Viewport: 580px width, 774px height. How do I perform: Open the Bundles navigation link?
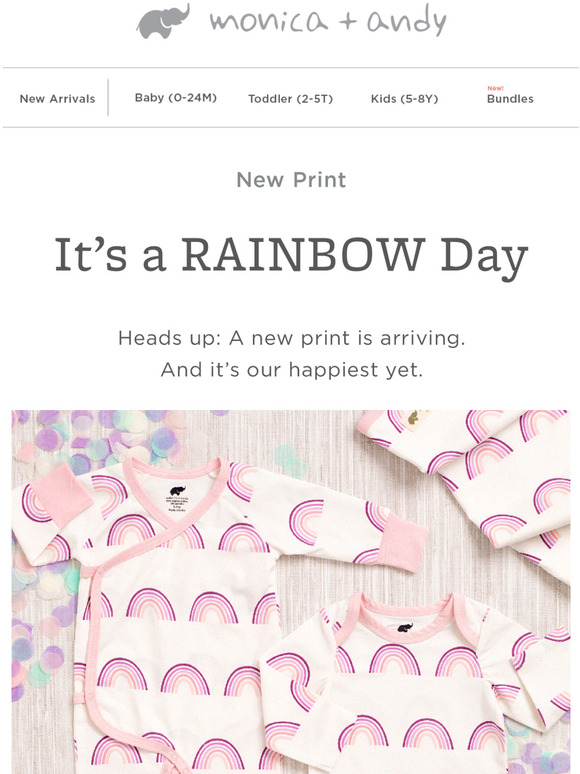(x=510, y=99)
